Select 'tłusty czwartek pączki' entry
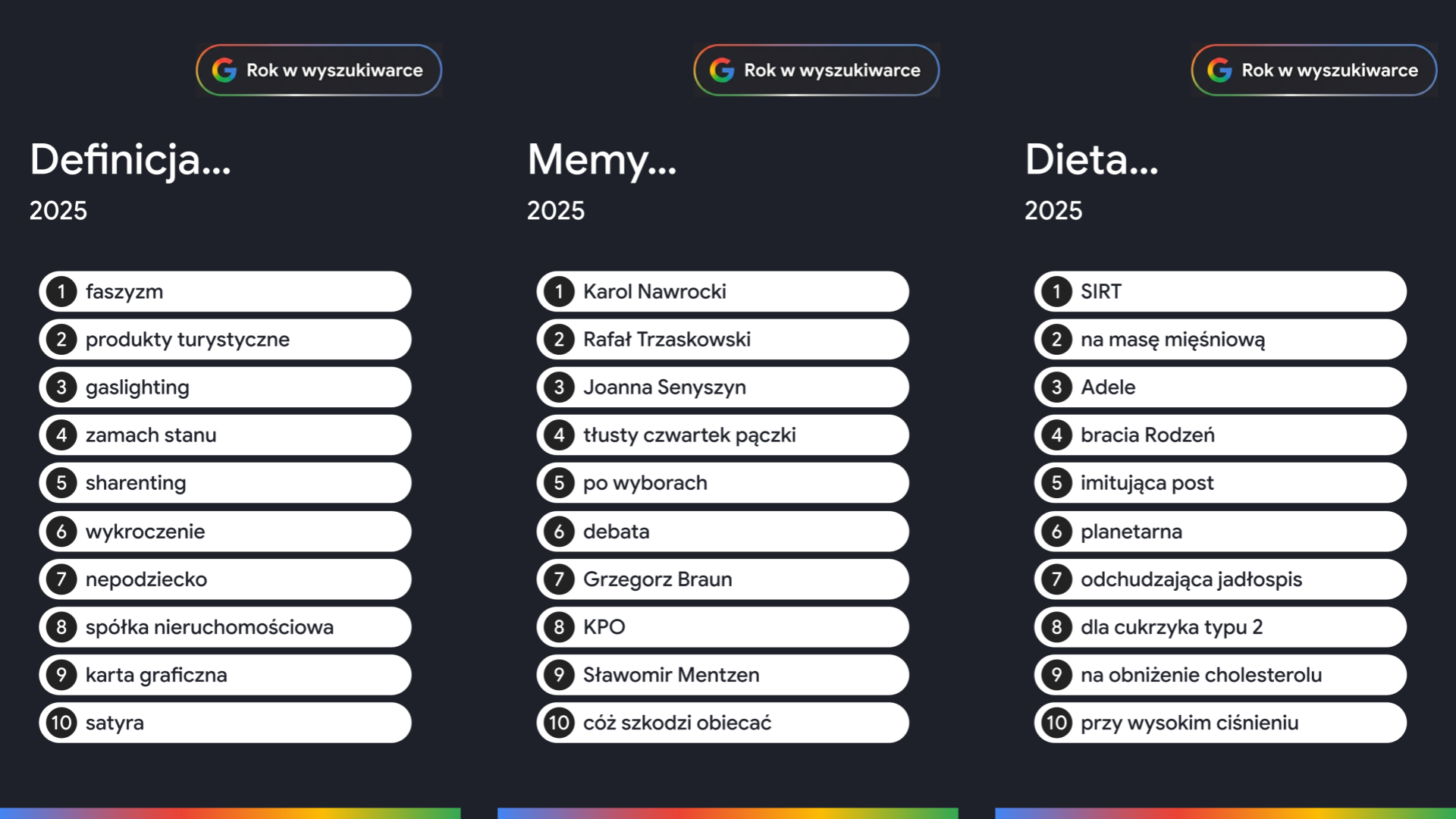 (723, 435)
